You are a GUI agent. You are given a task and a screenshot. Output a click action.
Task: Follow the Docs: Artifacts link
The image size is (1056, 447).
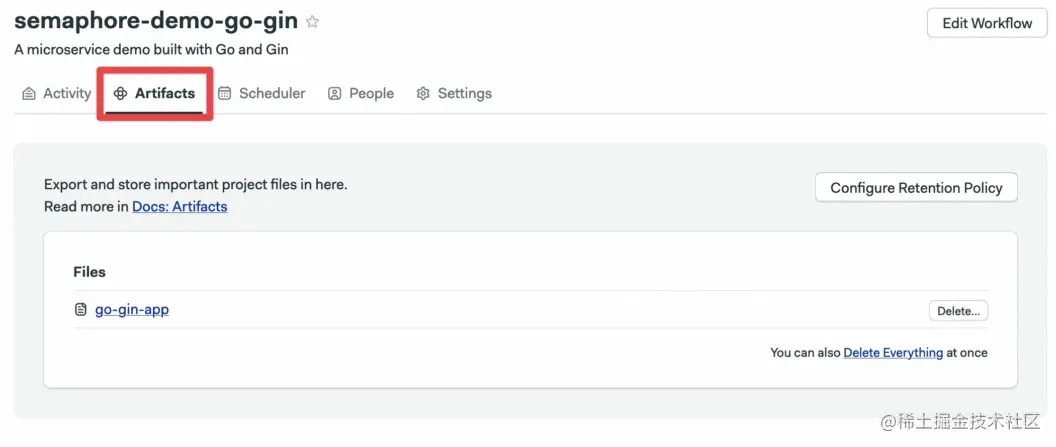(180, 207)
